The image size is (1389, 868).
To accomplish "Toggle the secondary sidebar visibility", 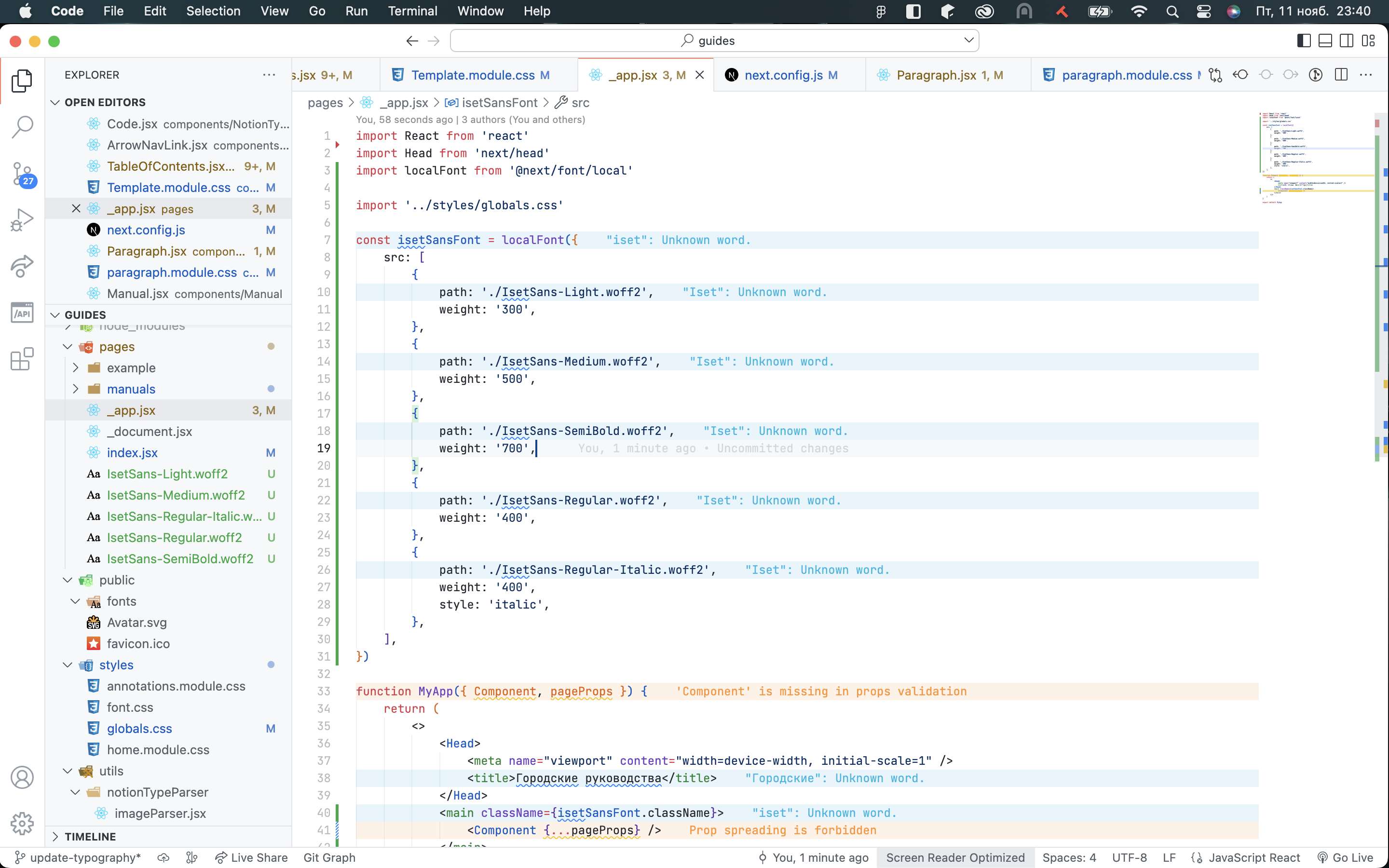I will (x=1346, y=40).
